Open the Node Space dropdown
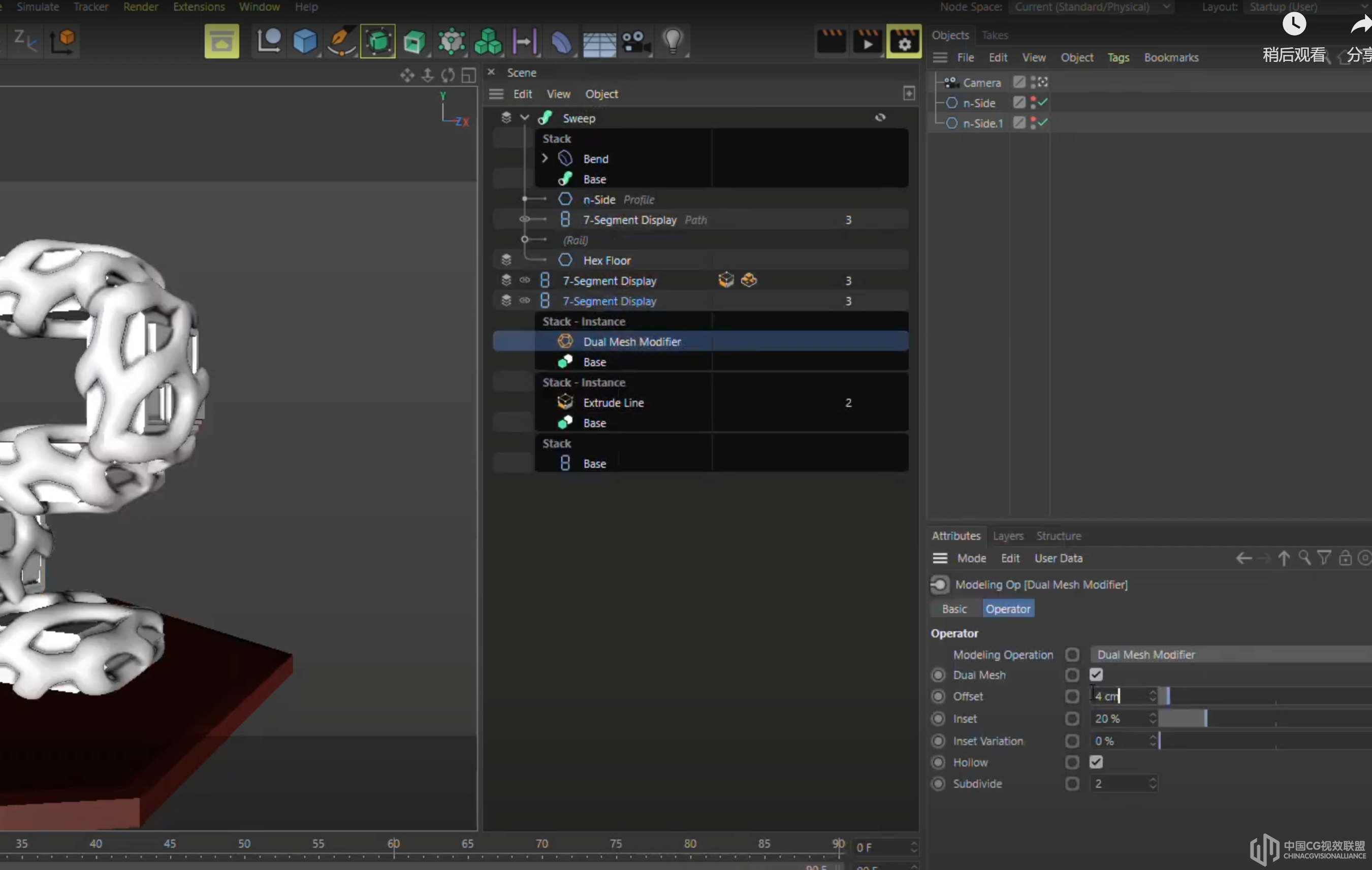This screenshot has width=1372, height=870. [x=1091, y=7]
